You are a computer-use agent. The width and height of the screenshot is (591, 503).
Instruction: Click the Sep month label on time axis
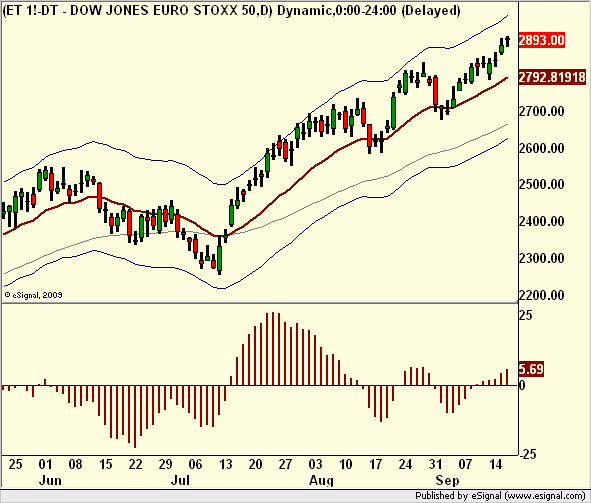coord(447,480)
